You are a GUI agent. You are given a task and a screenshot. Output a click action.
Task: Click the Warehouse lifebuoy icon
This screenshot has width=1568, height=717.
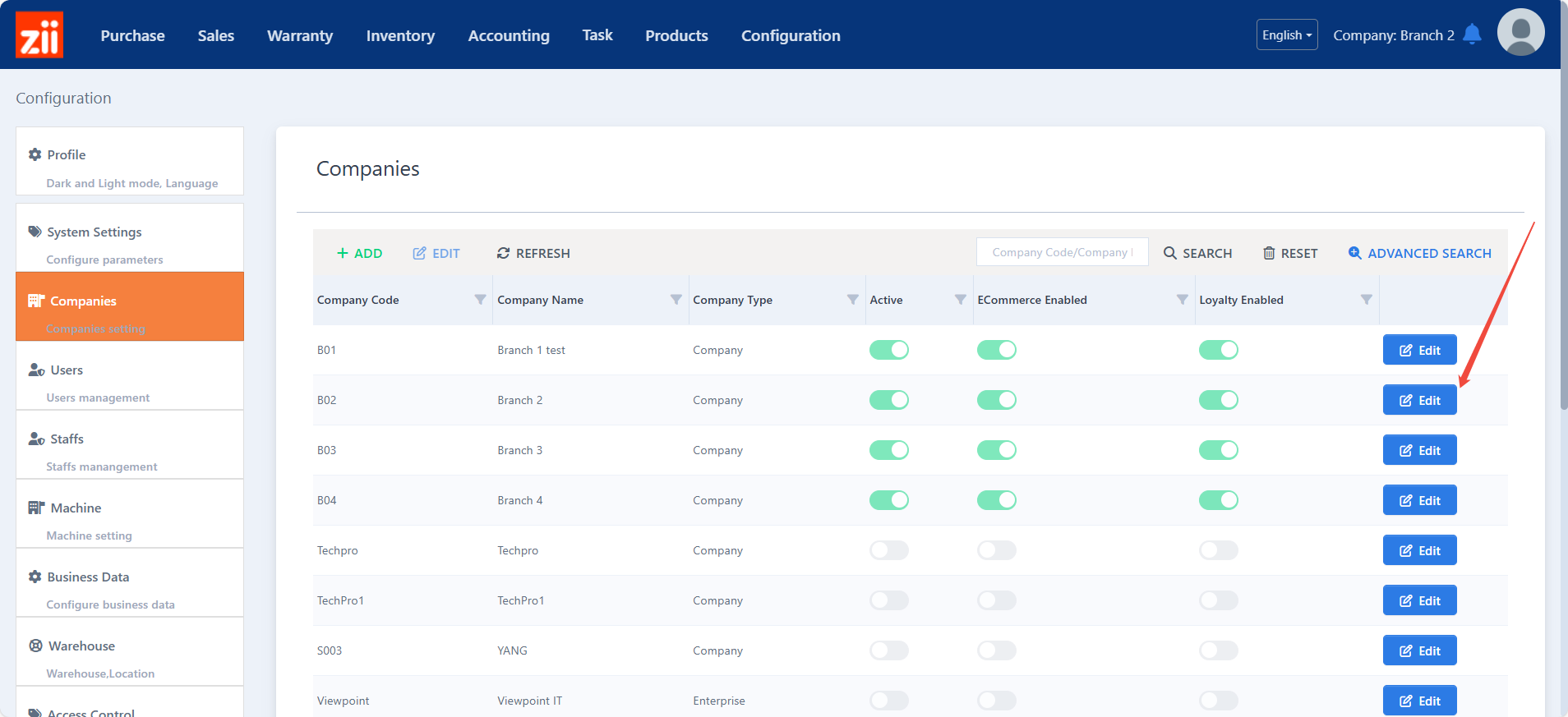point(35,646)
